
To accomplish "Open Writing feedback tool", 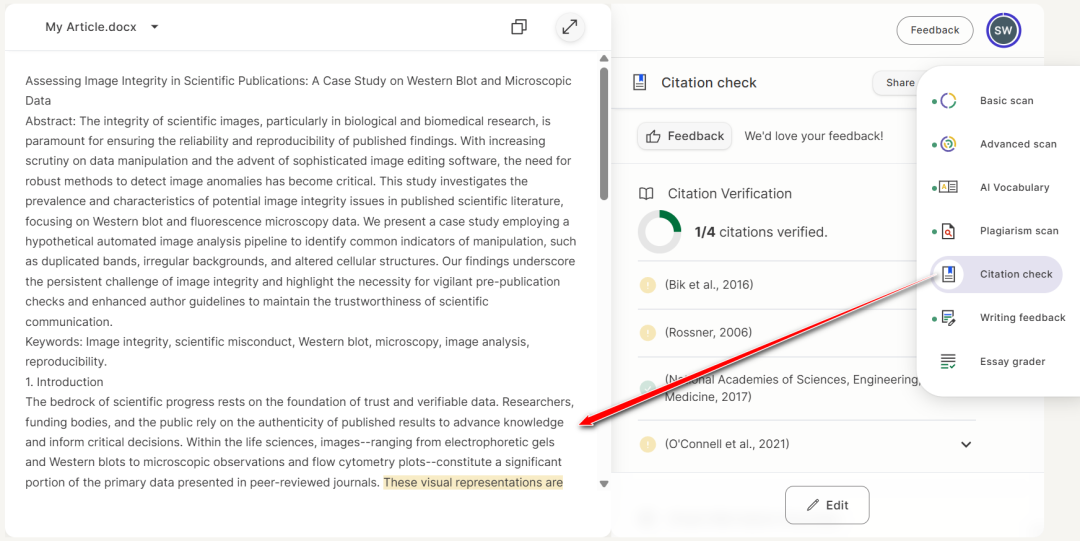I will click(x=1022, y=318).
